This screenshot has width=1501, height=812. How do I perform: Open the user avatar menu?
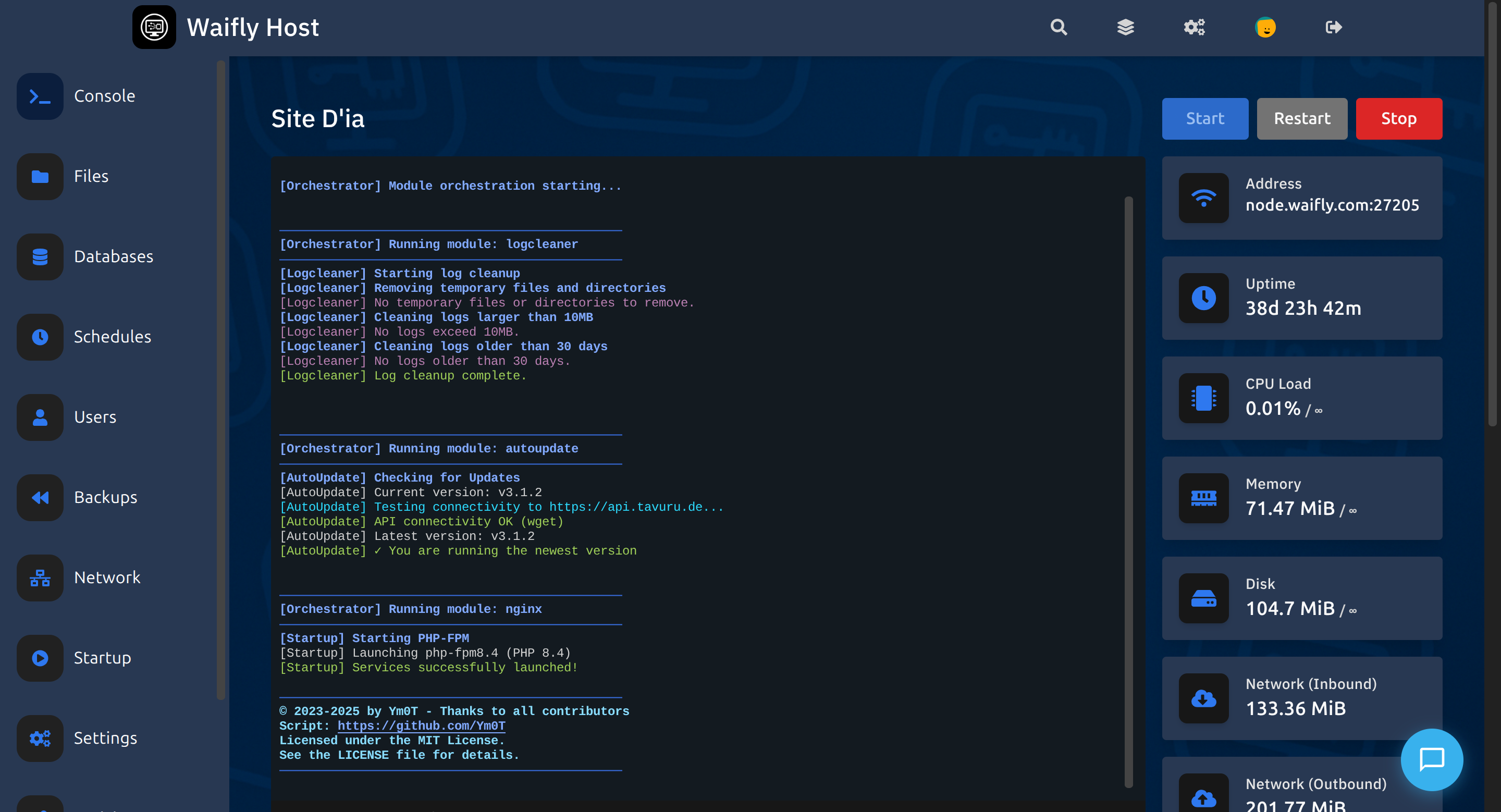(1265, 27)
